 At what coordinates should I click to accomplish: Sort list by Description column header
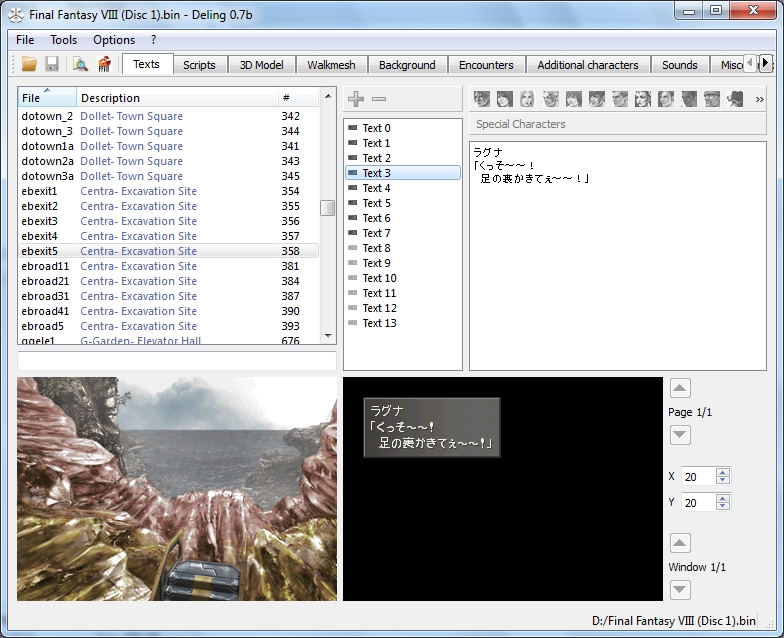(x=177, y=98)
